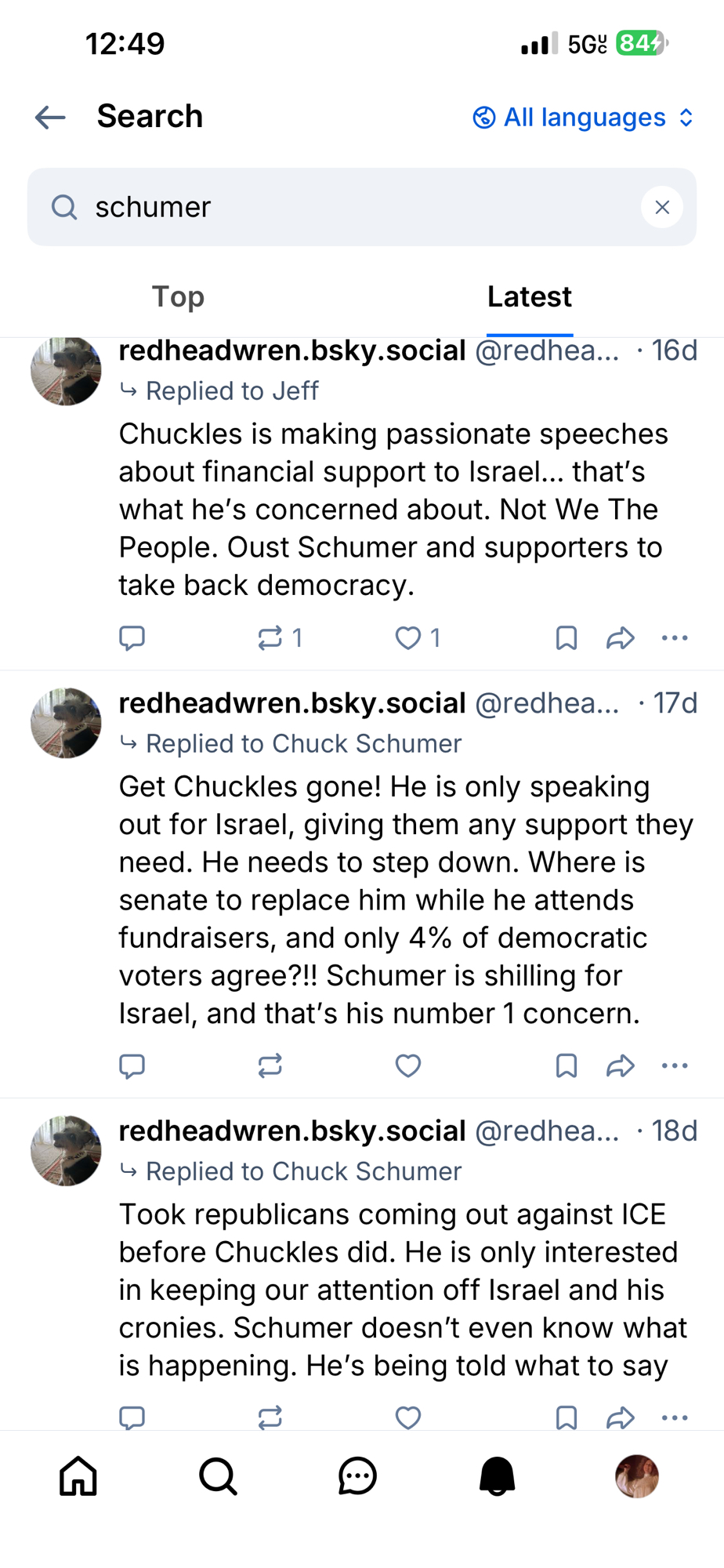Tap the search field containing schumer
The width and height of the screenshot is (724, 1568).
(x=345, y=207)
